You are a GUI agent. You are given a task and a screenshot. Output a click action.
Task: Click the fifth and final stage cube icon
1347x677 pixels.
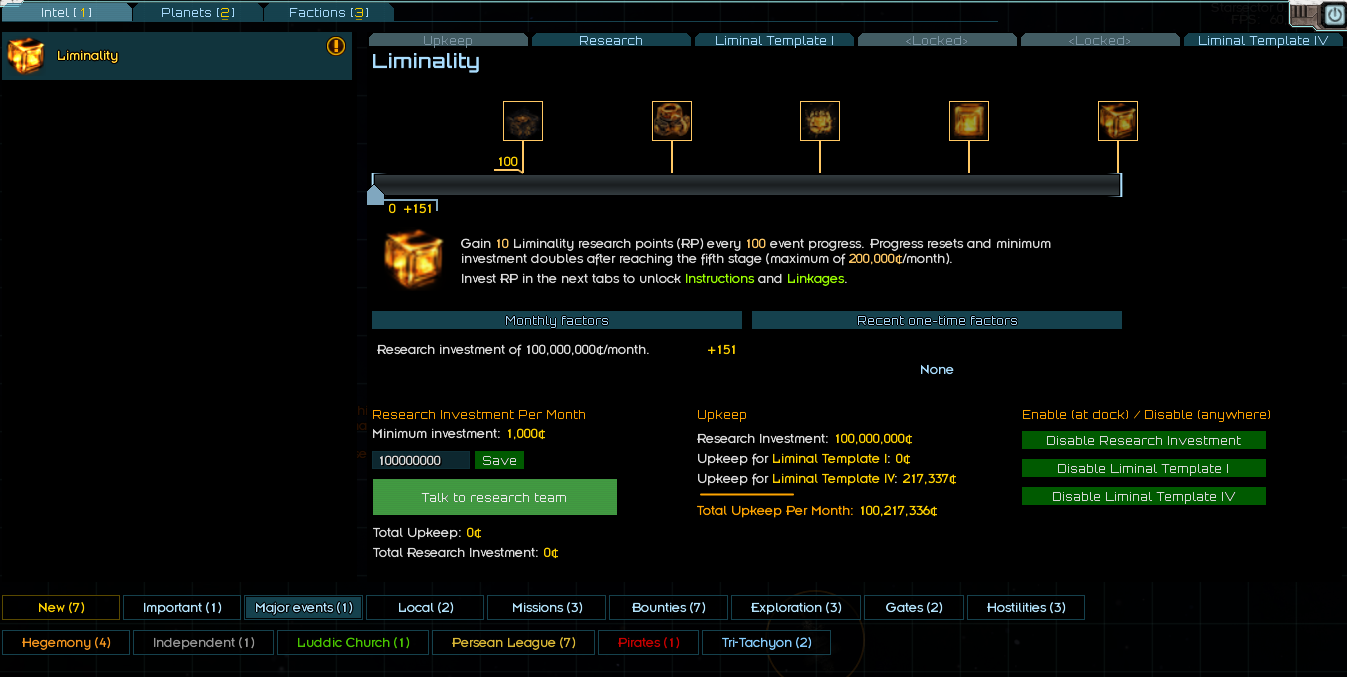(x=1118, y=121)
